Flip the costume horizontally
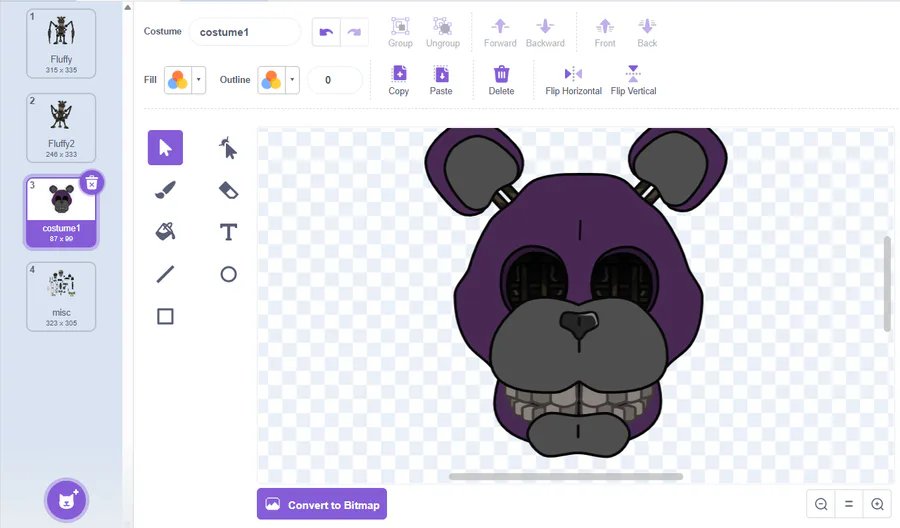 coord(573,80)
